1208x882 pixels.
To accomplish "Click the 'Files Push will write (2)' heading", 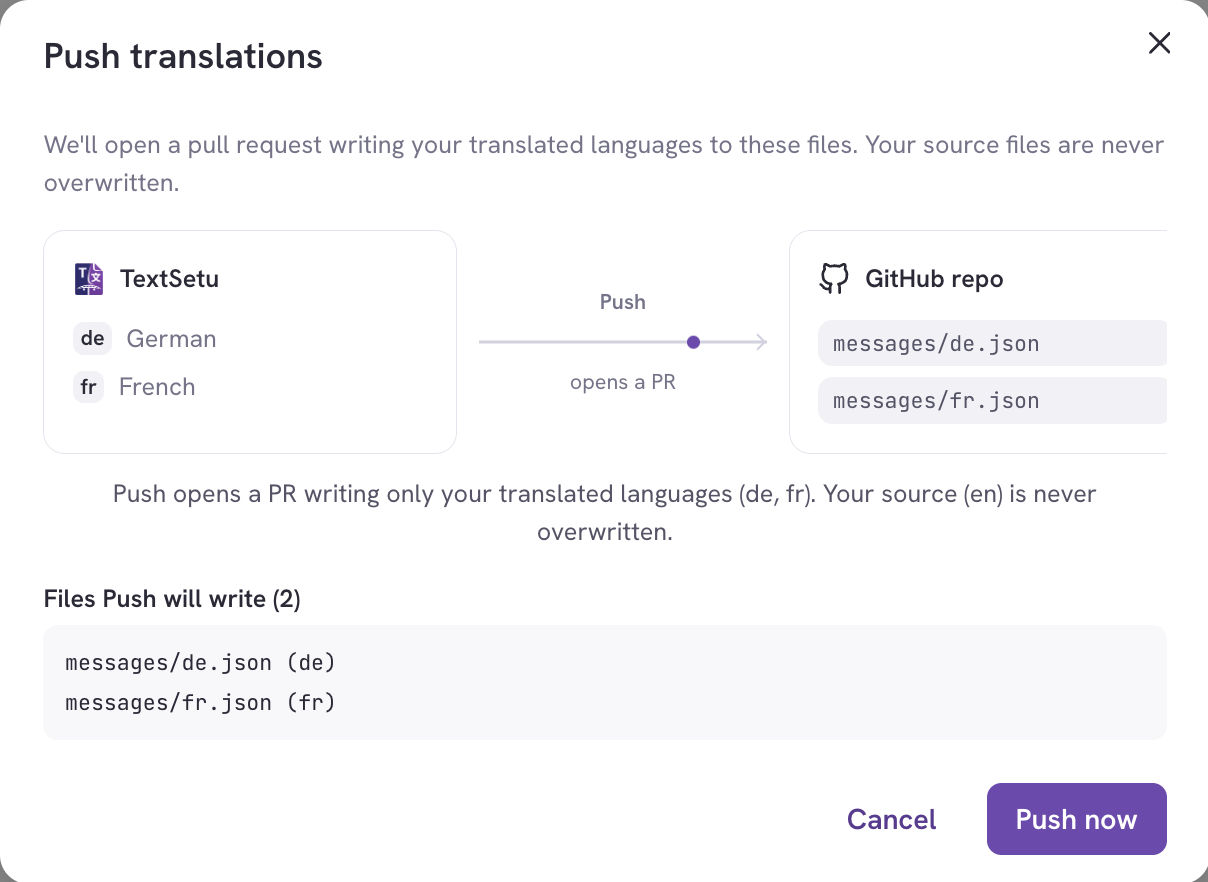I will click(x=172, y=599).
